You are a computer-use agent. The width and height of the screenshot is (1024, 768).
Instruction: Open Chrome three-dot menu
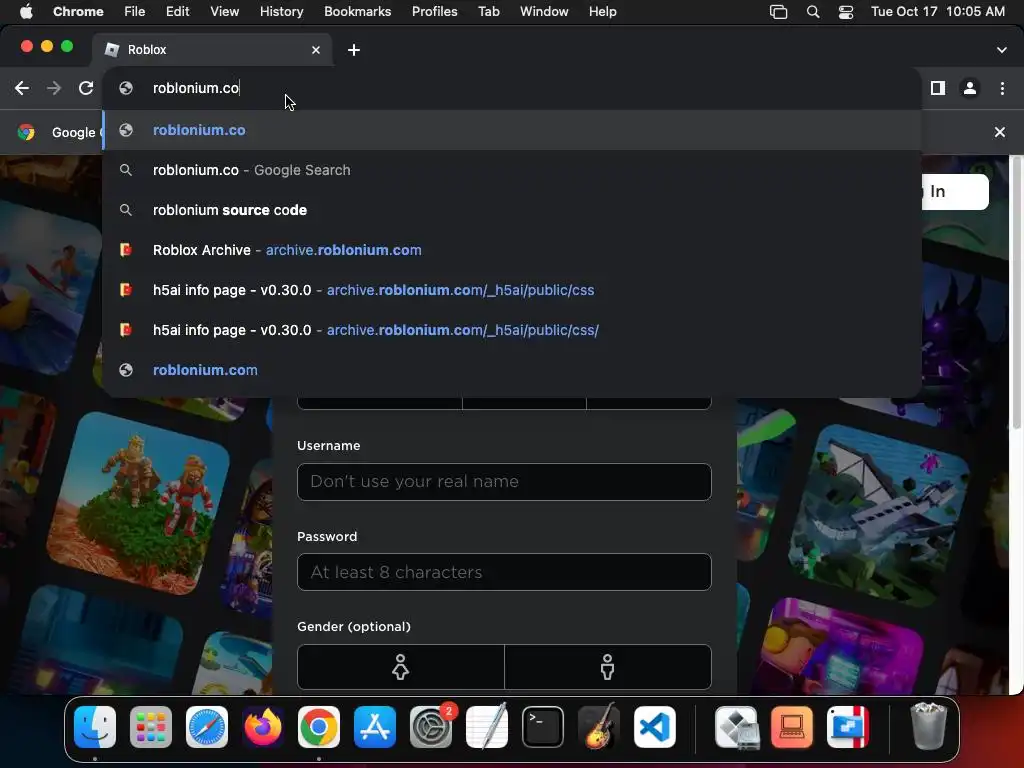(1002, 88)
